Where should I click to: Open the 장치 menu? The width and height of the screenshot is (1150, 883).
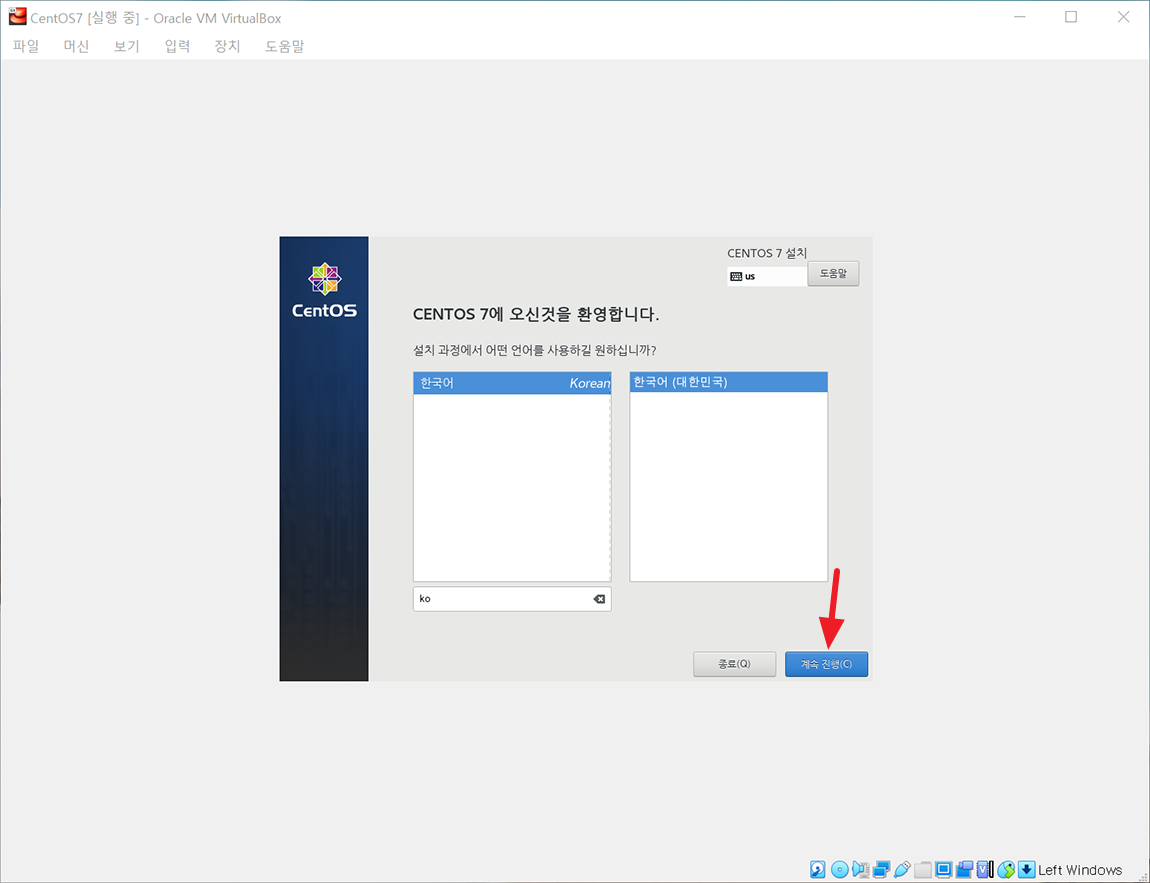point(227,46)
